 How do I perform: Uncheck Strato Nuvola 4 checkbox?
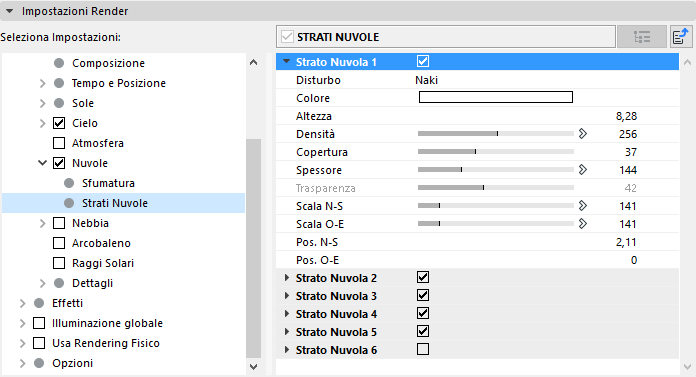(x=423, y=313)
